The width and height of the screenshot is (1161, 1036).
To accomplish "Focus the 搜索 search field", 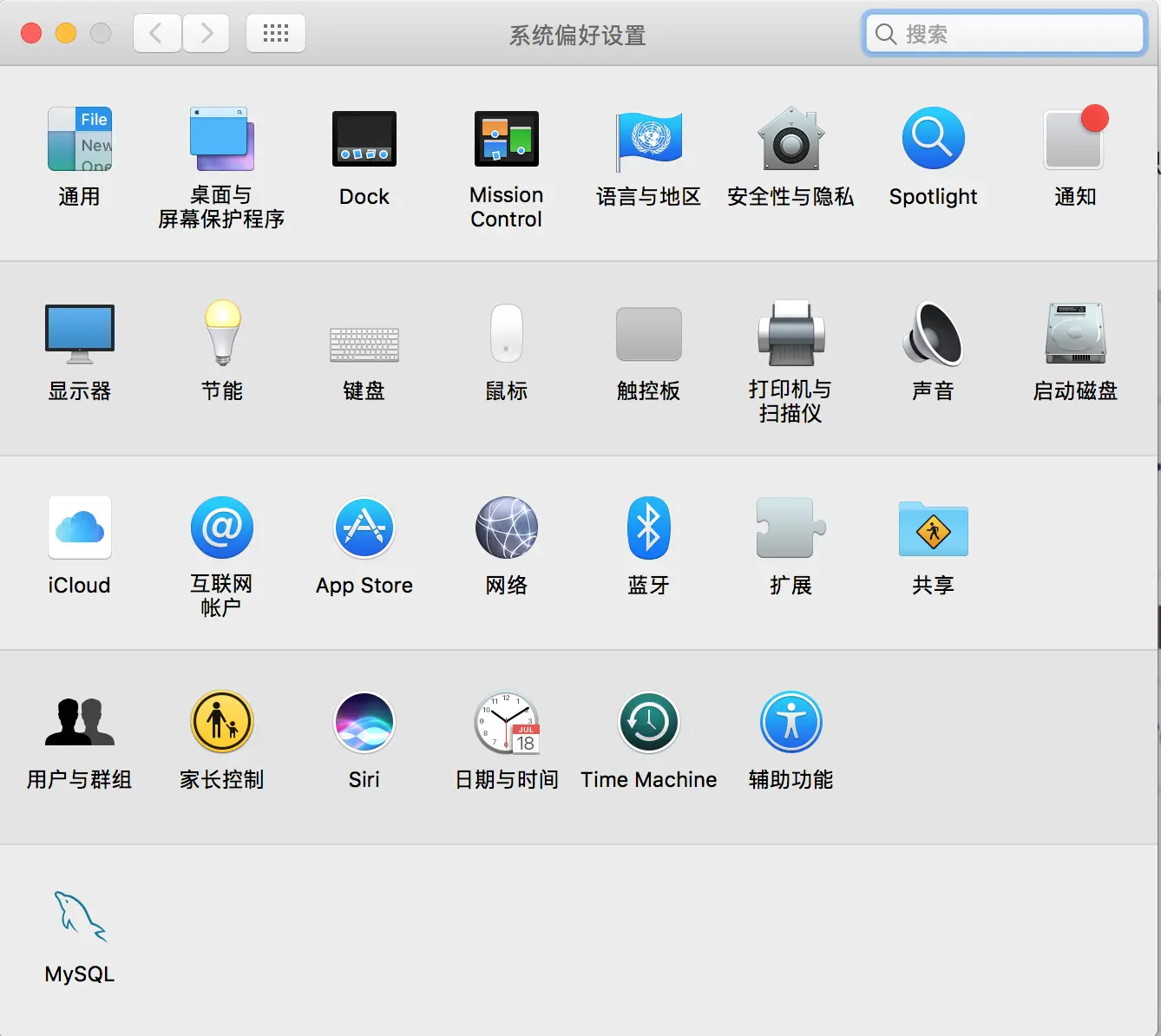I will pos(1005,34).
